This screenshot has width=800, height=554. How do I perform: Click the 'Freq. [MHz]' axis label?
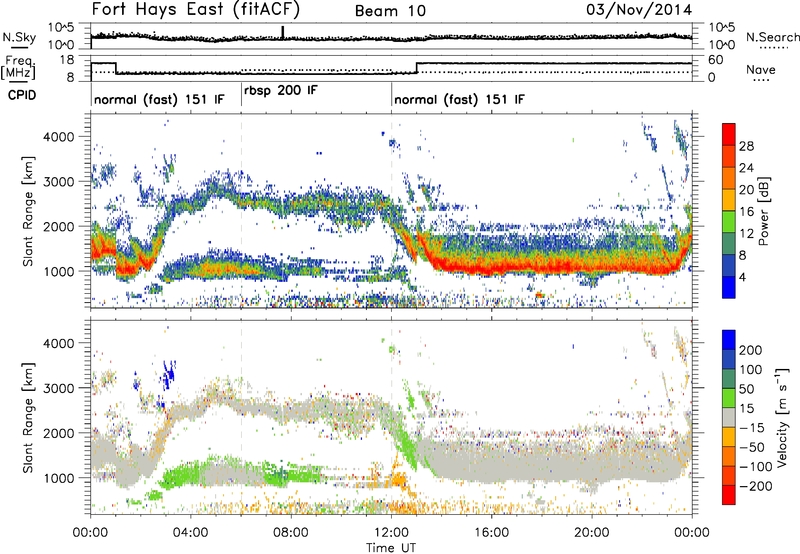[19, 68]
